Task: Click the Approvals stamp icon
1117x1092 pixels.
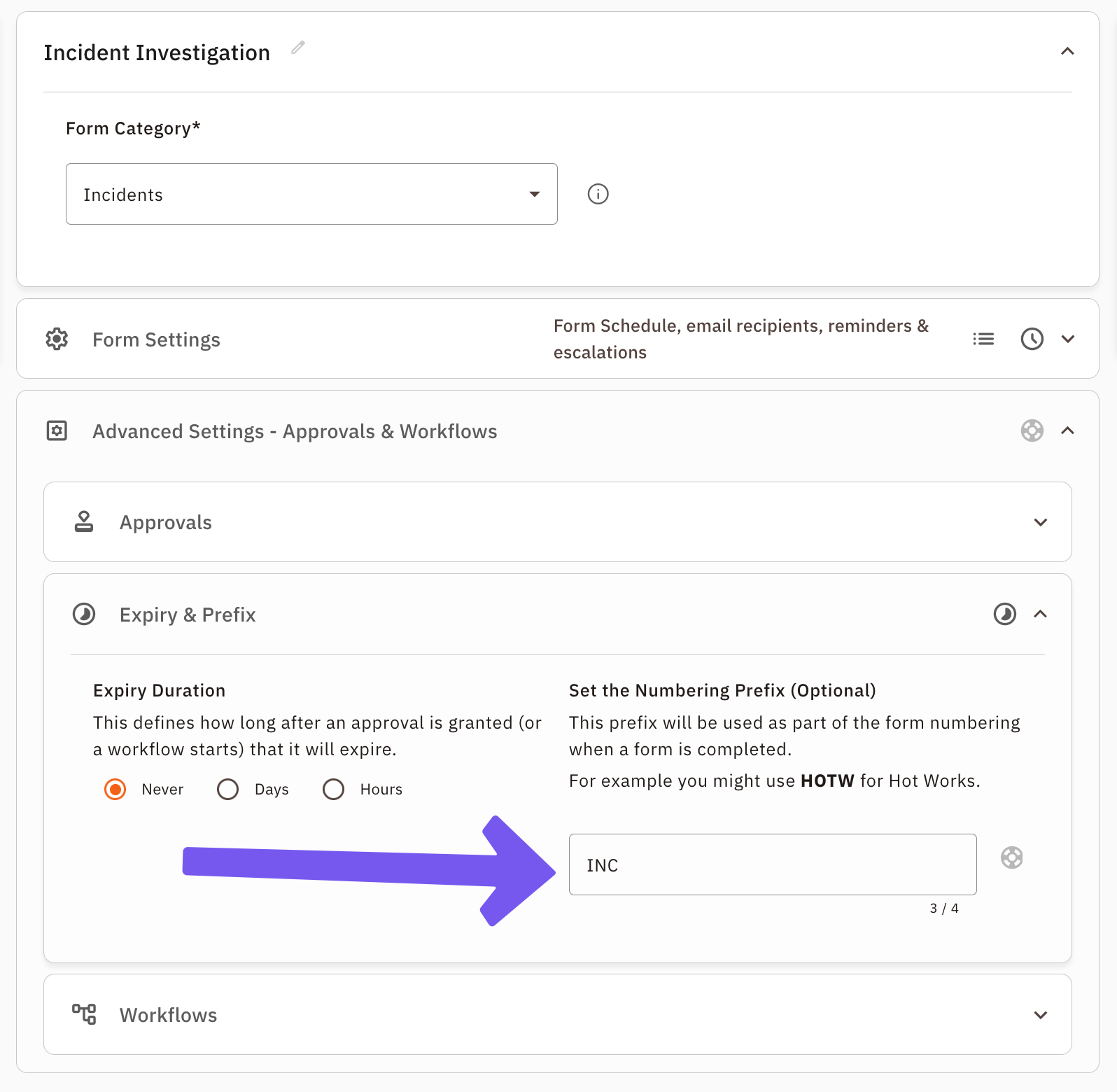Action: (84, 522)
